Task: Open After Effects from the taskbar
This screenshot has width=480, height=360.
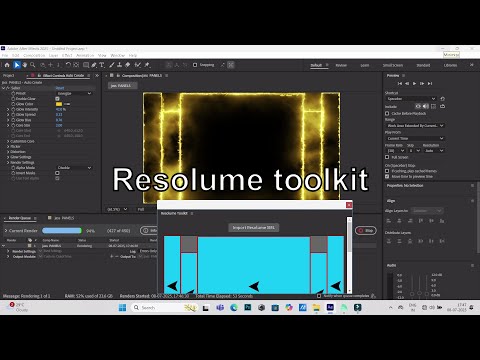Action: tap(330, 307)
